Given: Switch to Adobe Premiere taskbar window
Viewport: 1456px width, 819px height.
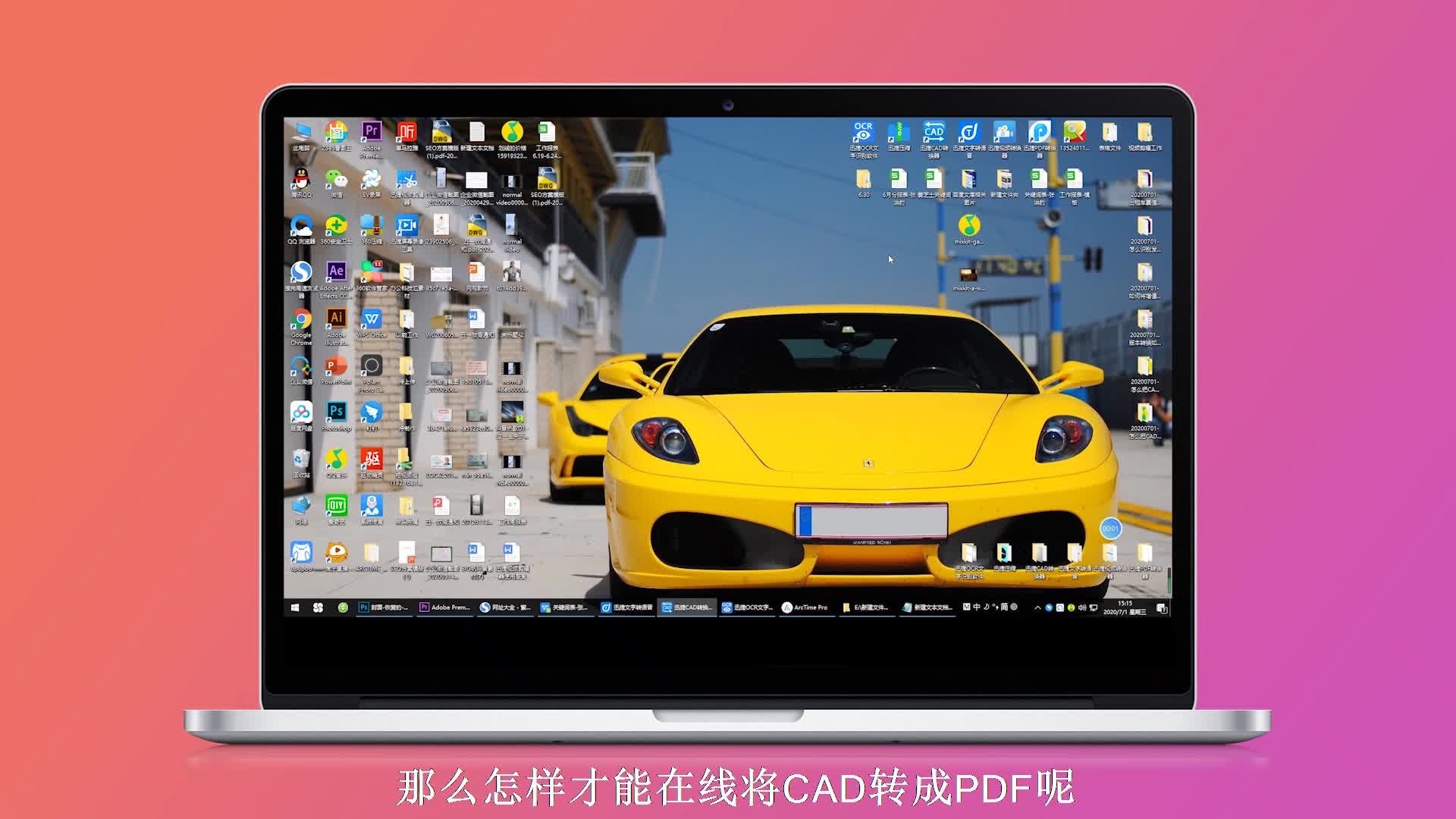Looking at the screenshot, I should pyautogui.click(x=445, y=607).
